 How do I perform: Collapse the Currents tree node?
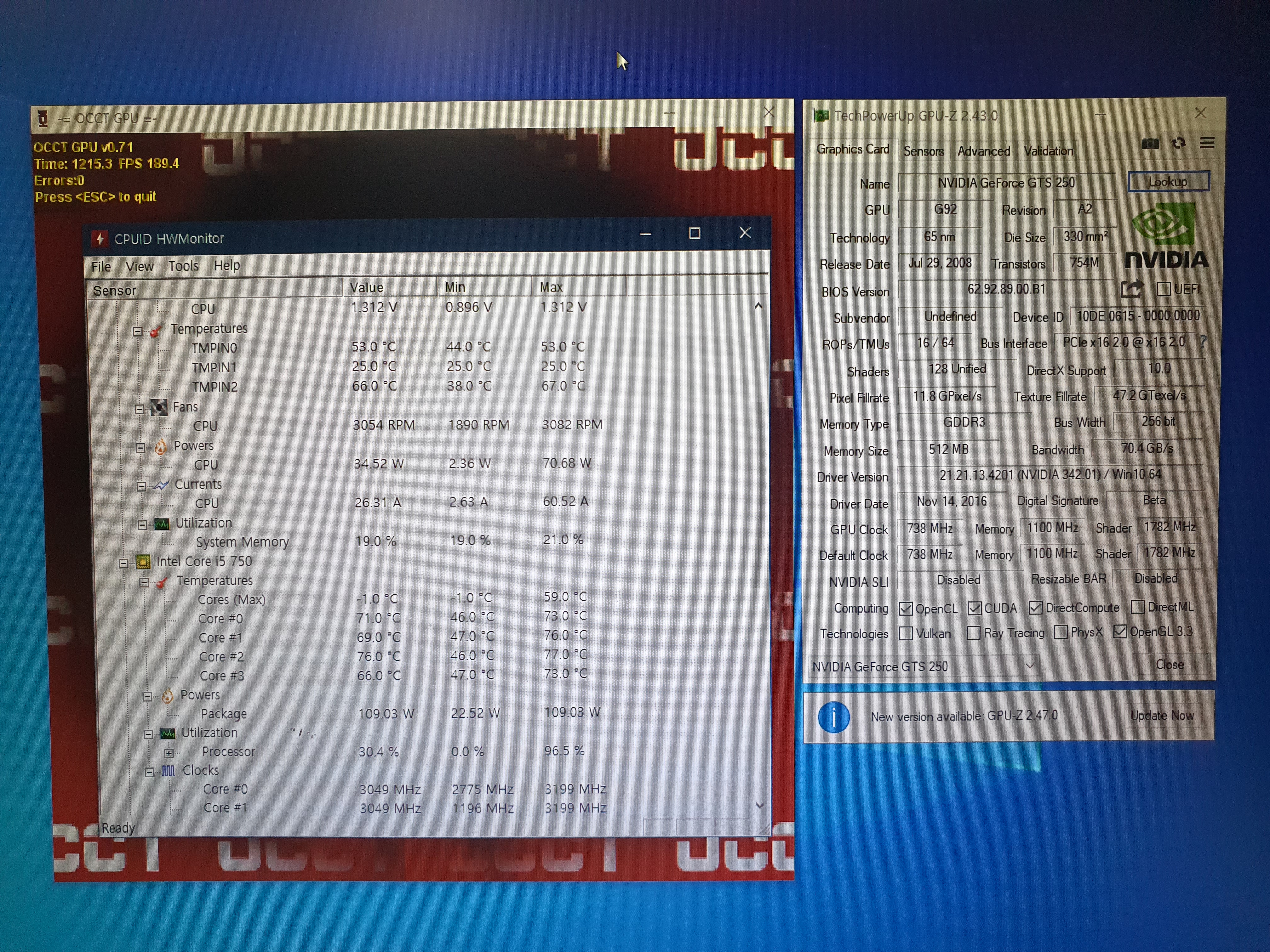[141, 487]
